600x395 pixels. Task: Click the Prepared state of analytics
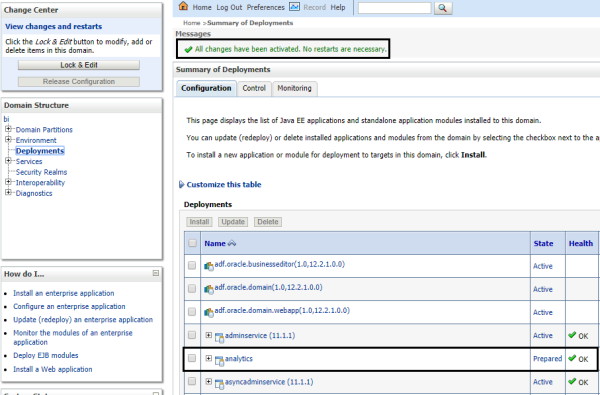pyautogui.click(x=548, y=359)
